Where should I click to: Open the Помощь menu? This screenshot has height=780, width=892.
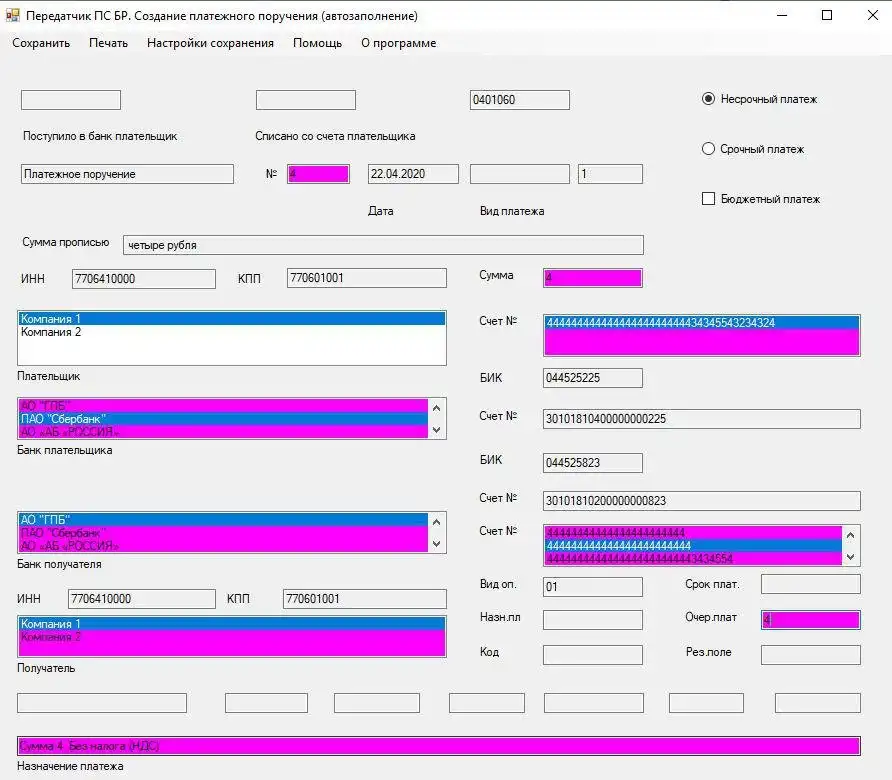(317, 43)
